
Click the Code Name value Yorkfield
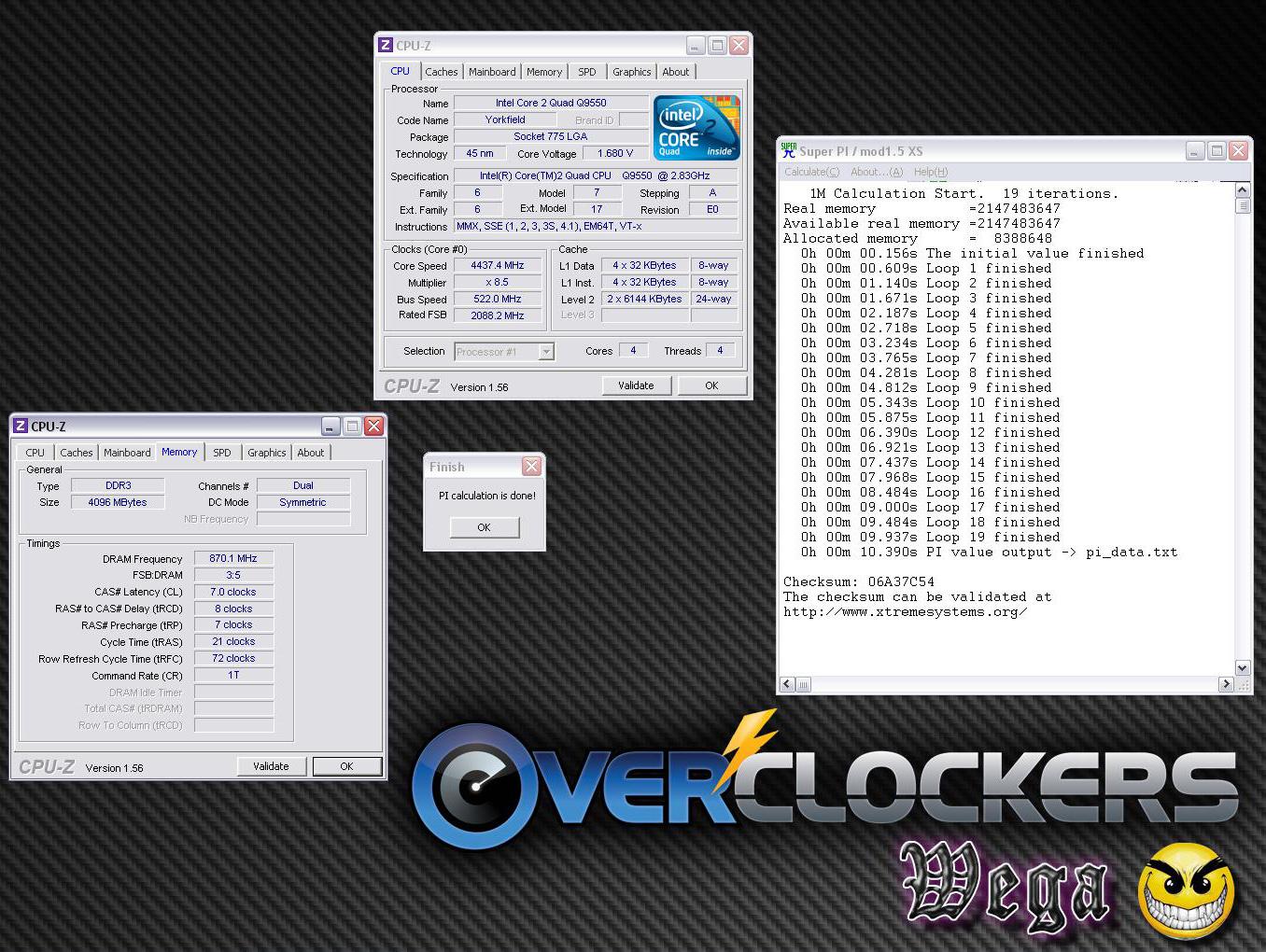(505, 119)
